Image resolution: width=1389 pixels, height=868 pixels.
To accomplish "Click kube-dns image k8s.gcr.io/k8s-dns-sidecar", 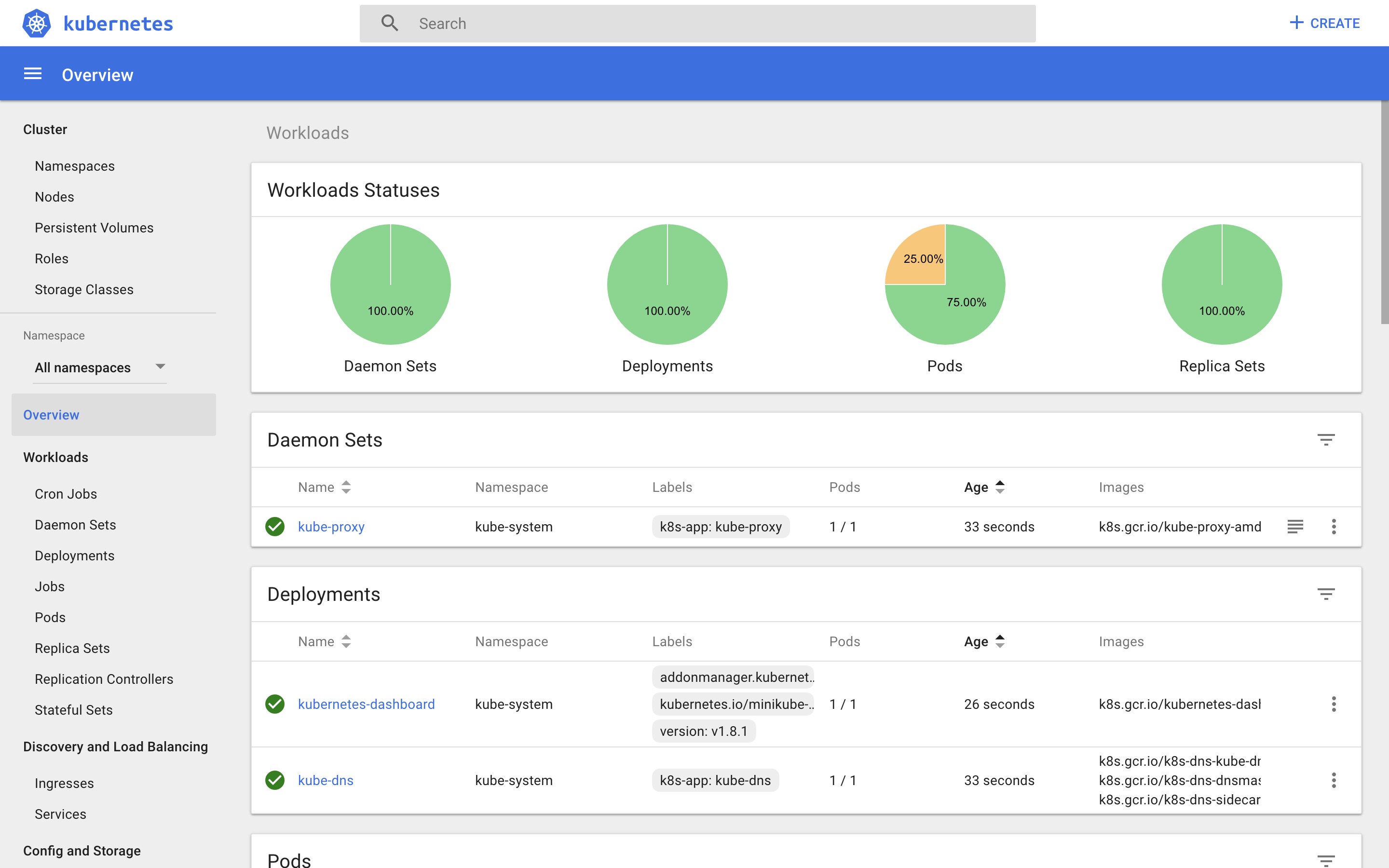I will pyautogui.click(x=1180, y=800).
